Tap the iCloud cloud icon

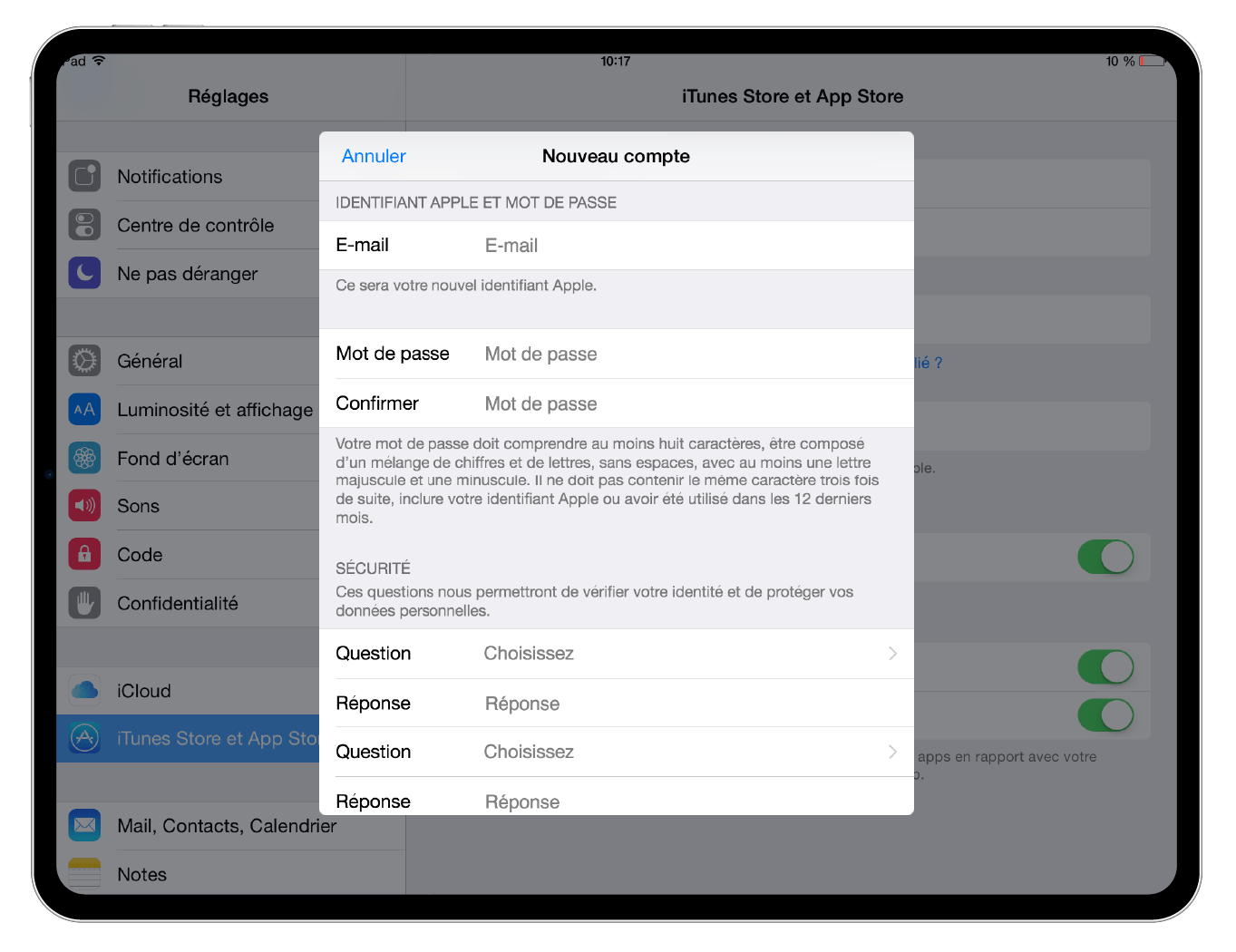pos(84,690)
